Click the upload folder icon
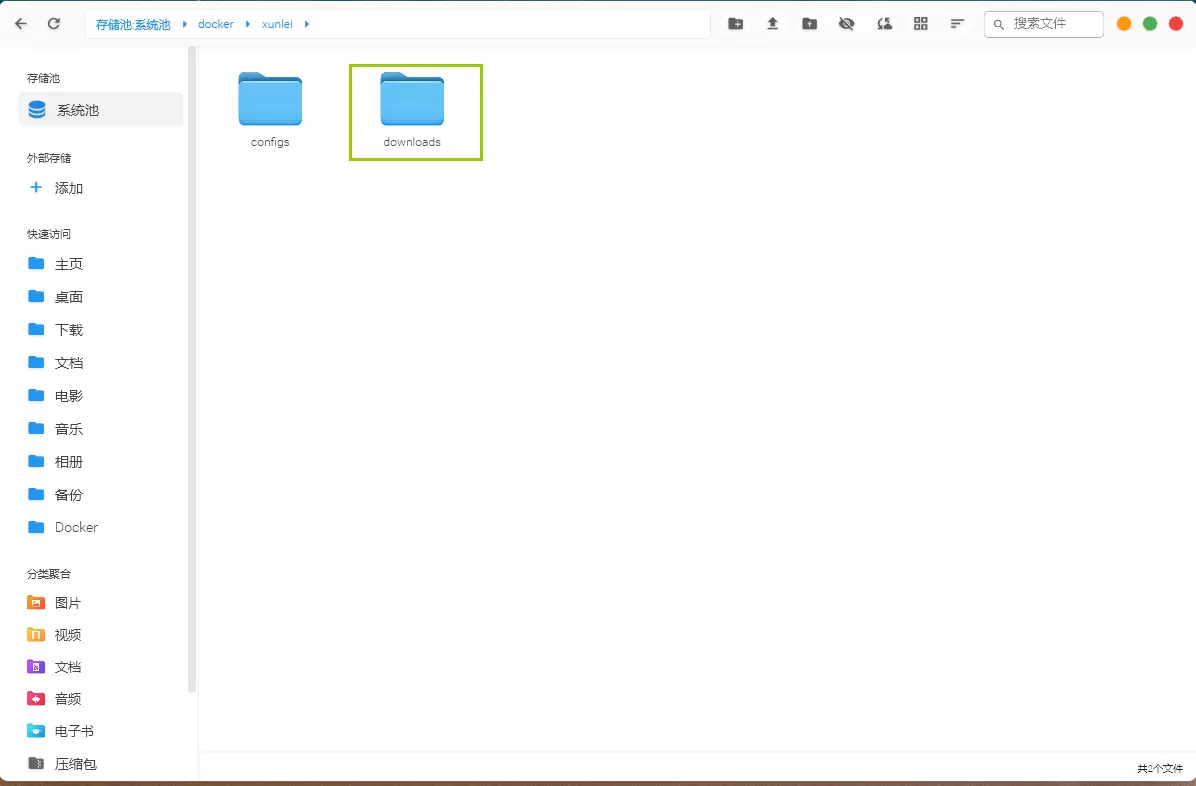 pos(810,24)
